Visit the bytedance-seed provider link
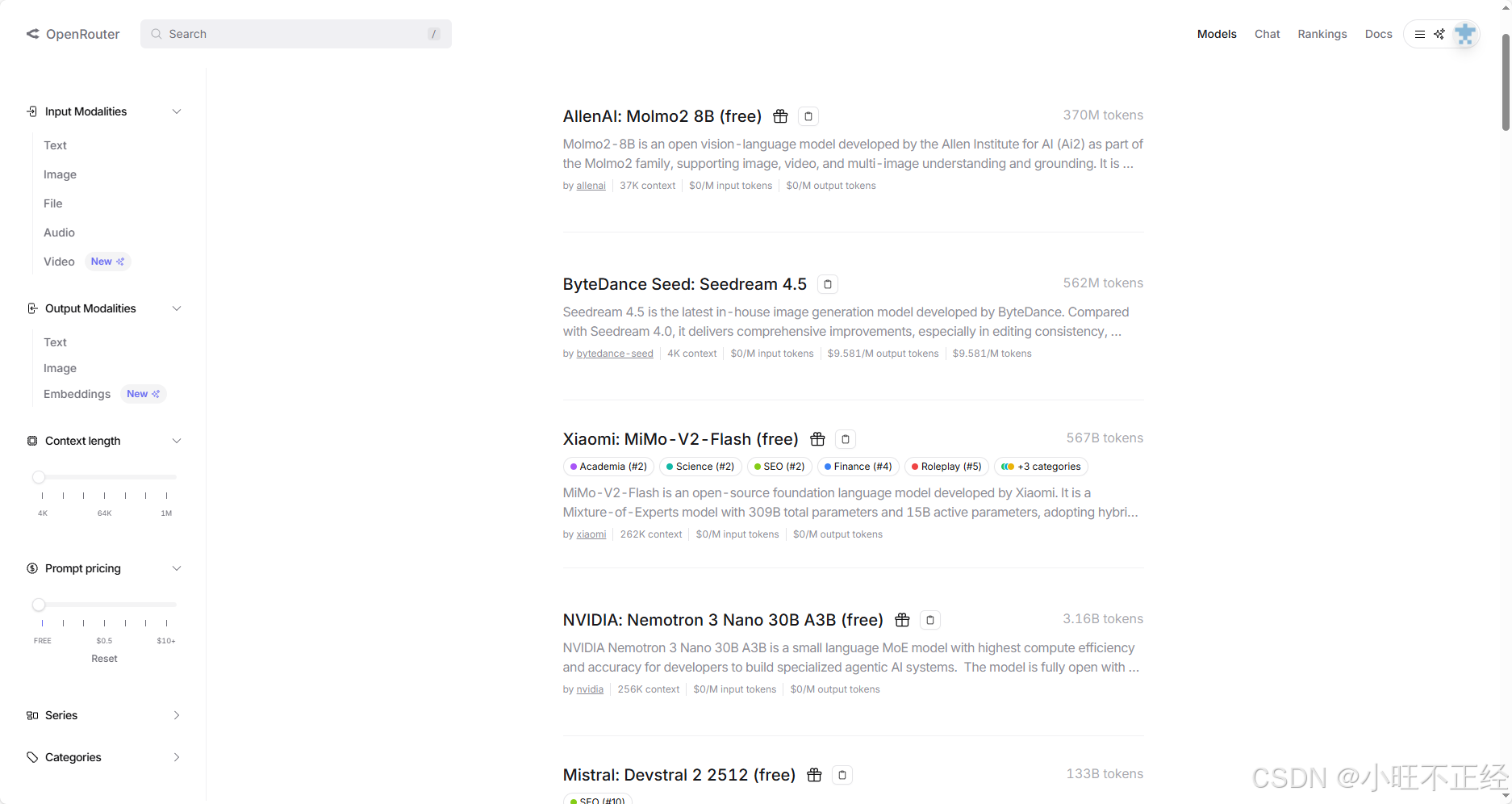This screenshot has height=804, width=1512. pos(615,354)
